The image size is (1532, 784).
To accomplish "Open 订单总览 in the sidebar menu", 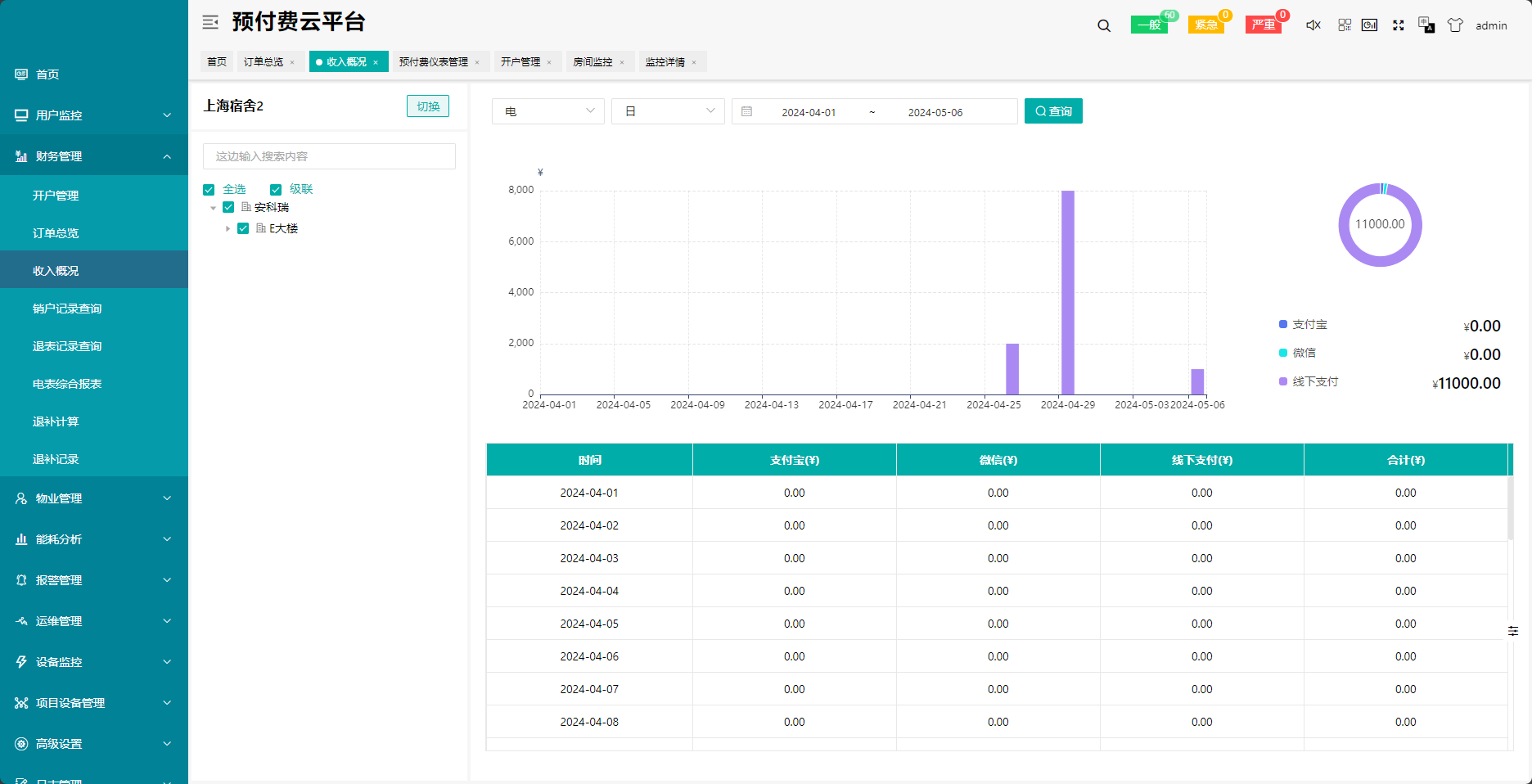I will 56,233.
